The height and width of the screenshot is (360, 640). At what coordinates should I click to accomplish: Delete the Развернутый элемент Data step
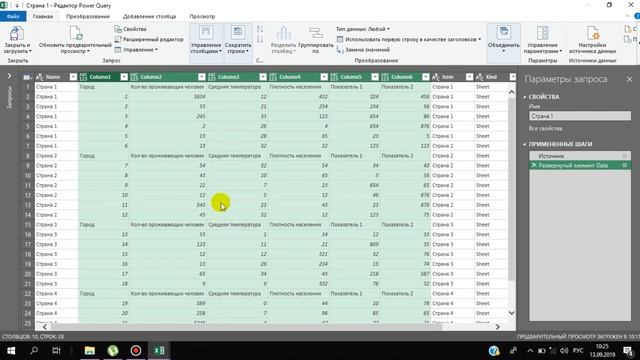point(534,165)
